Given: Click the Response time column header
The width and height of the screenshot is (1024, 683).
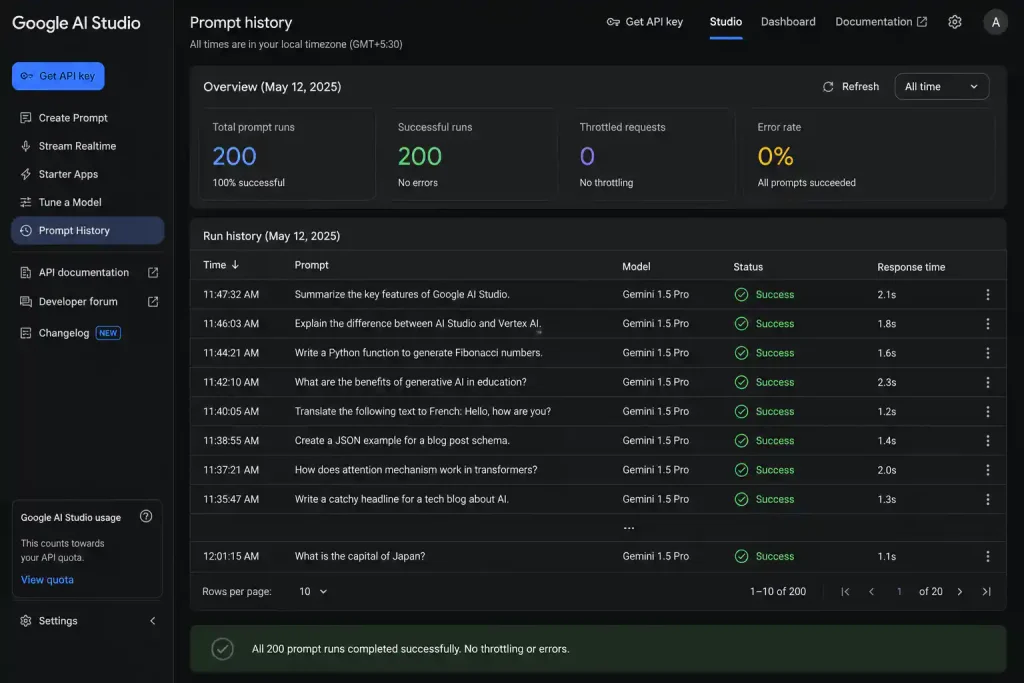Looking at the screenshot, I should point(911,267).
